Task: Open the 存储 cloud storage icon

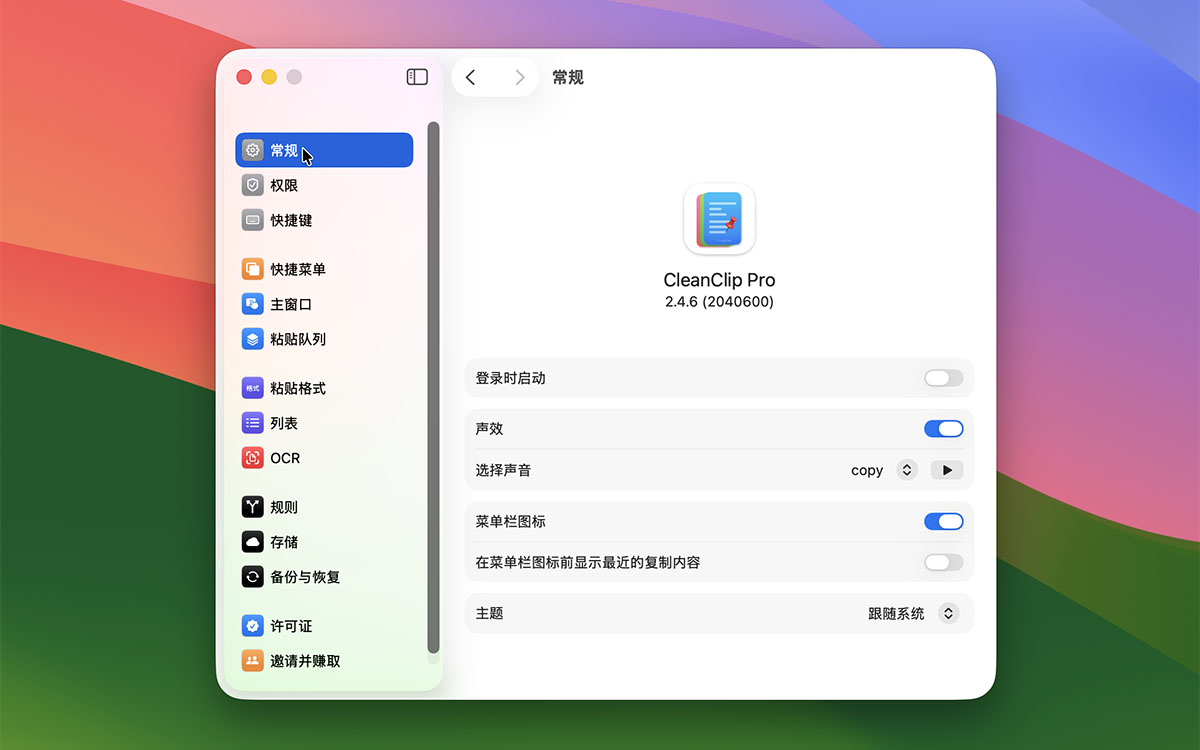Action: pyautogui.click(x=253, y=542)
